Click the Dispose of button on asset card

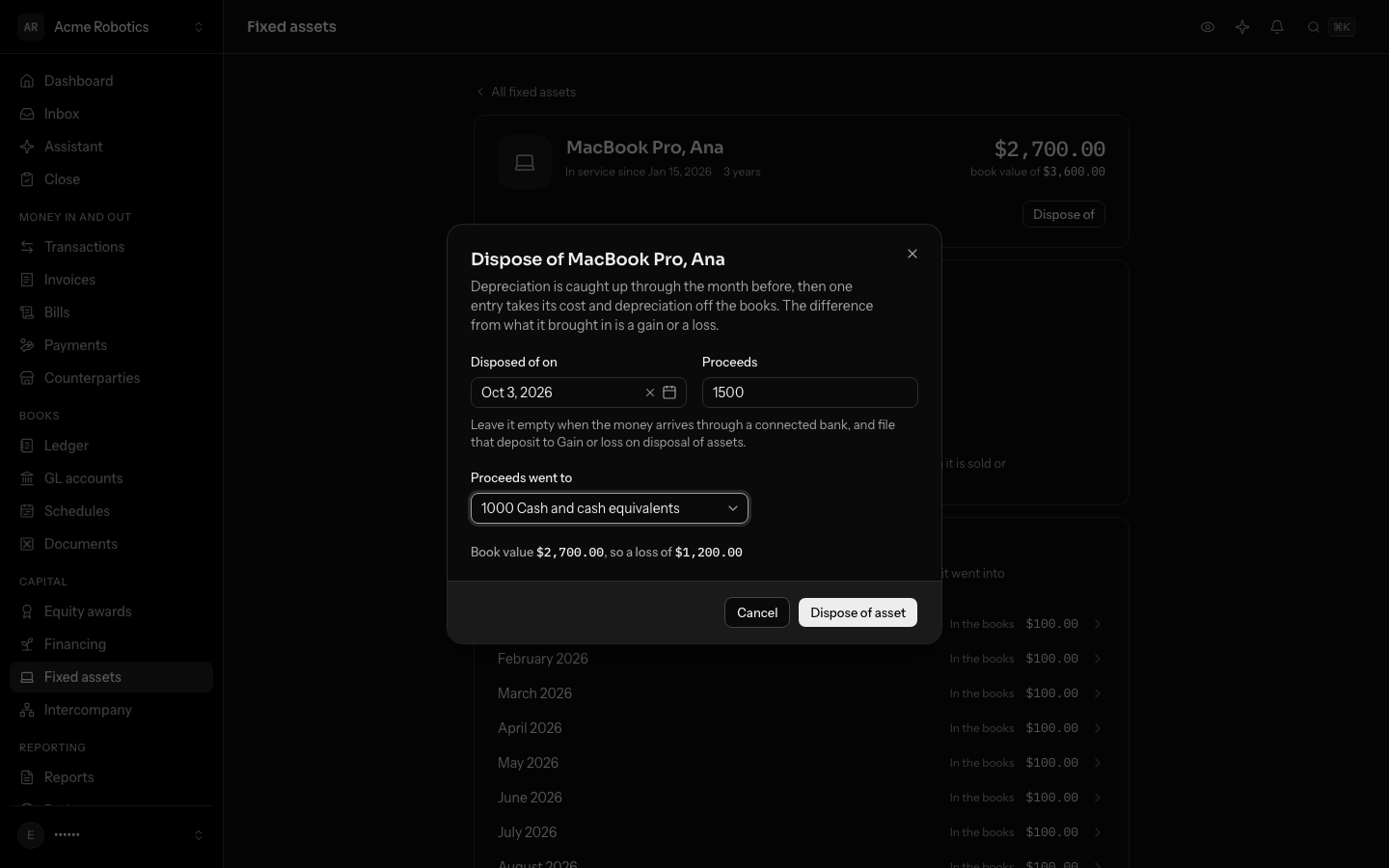1064,214
